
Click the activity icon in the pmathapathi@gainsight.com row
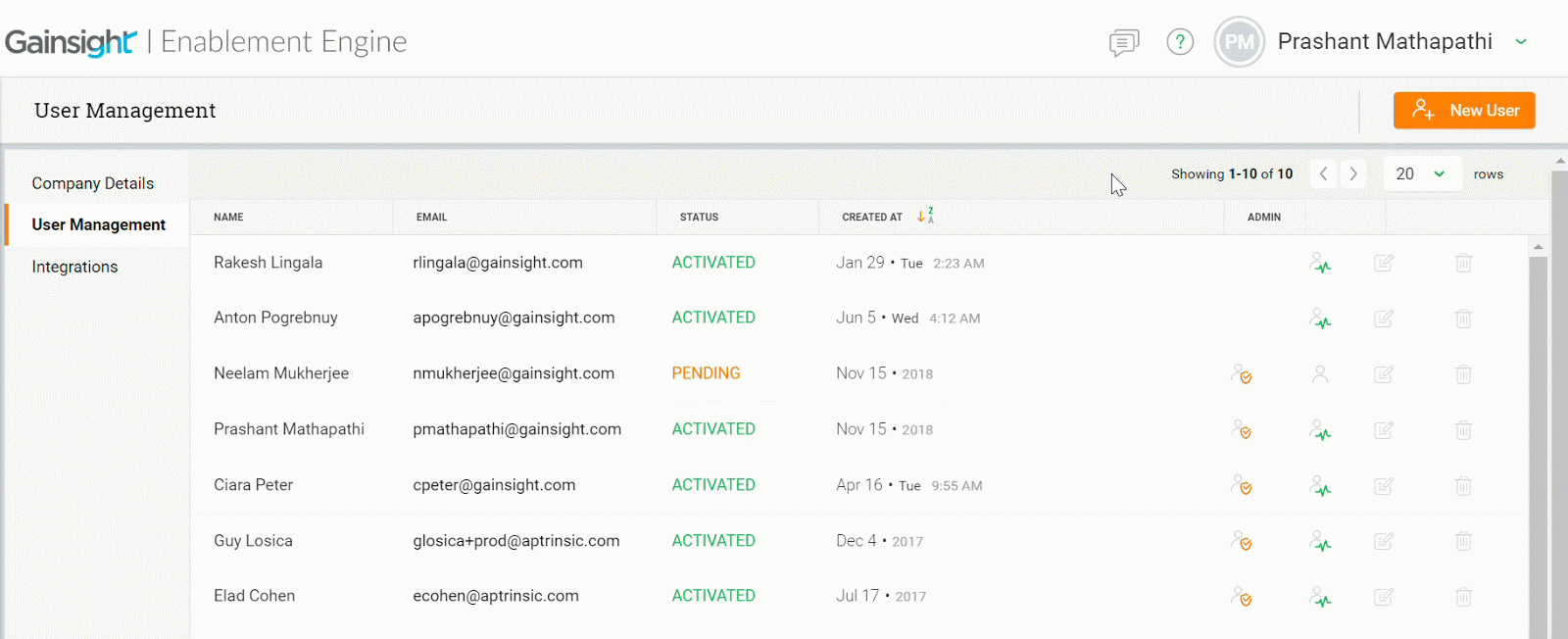pos(1321,430)
